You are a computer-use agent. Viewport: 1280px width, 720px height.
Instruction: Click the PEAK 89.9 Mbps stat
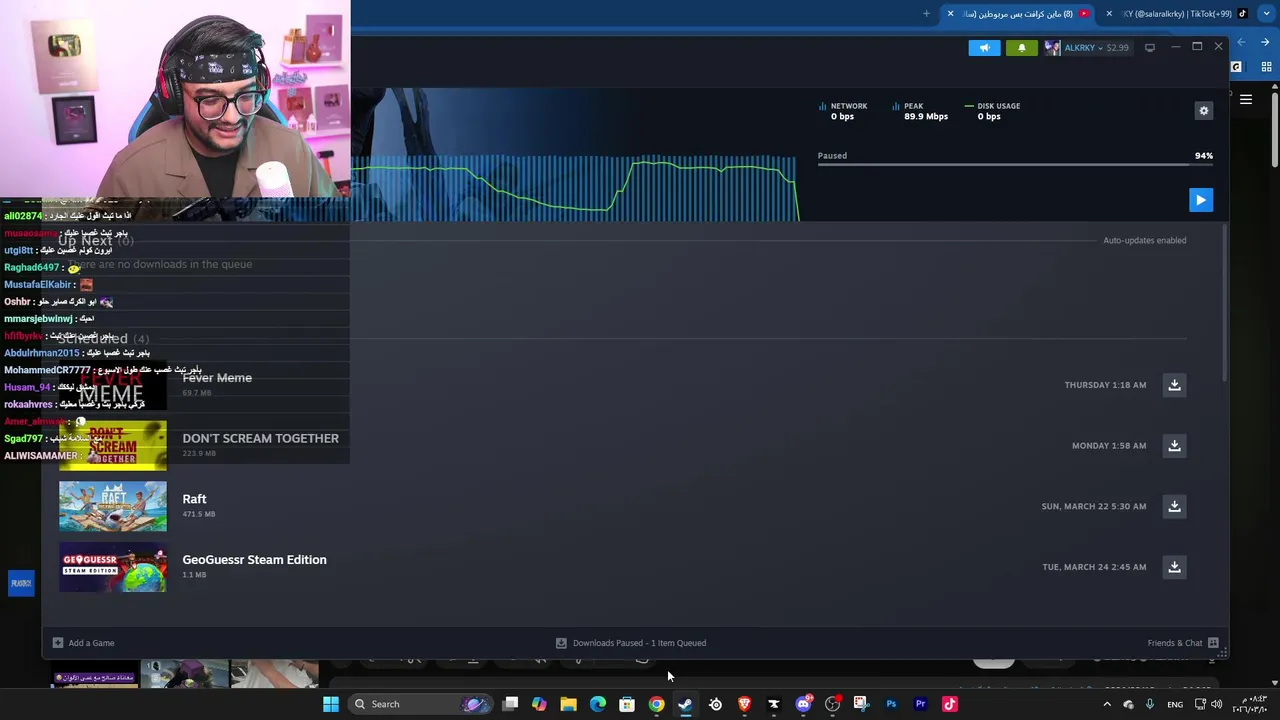click(919, 111)
